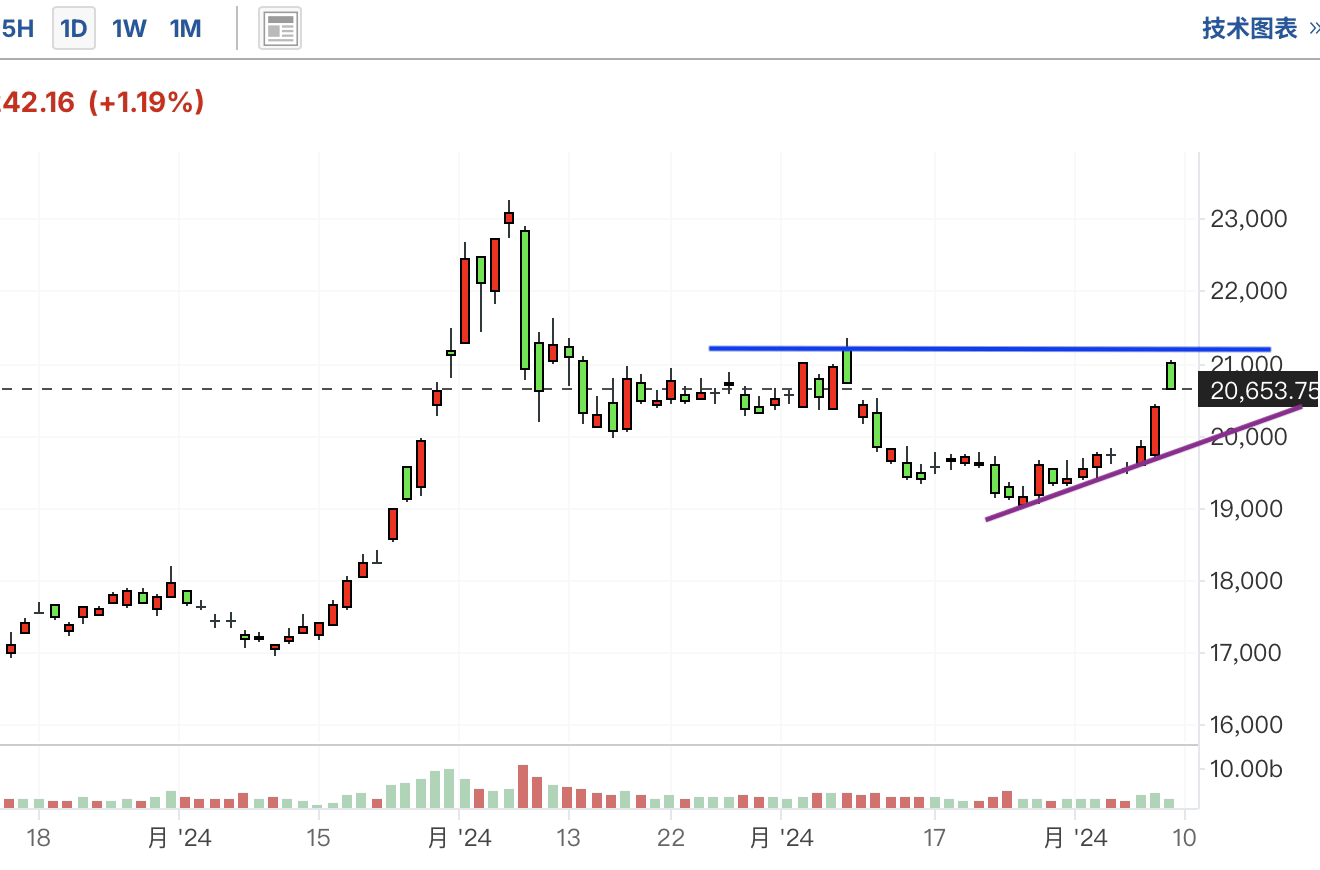Select the 1W timeframe
Viewport: 1320px width, 870px height.
point(129,28)
